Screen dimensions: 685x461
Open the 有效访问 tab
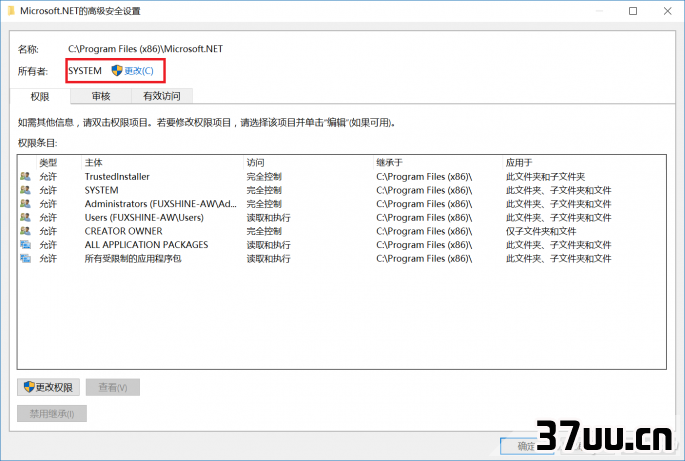(162, 96)
